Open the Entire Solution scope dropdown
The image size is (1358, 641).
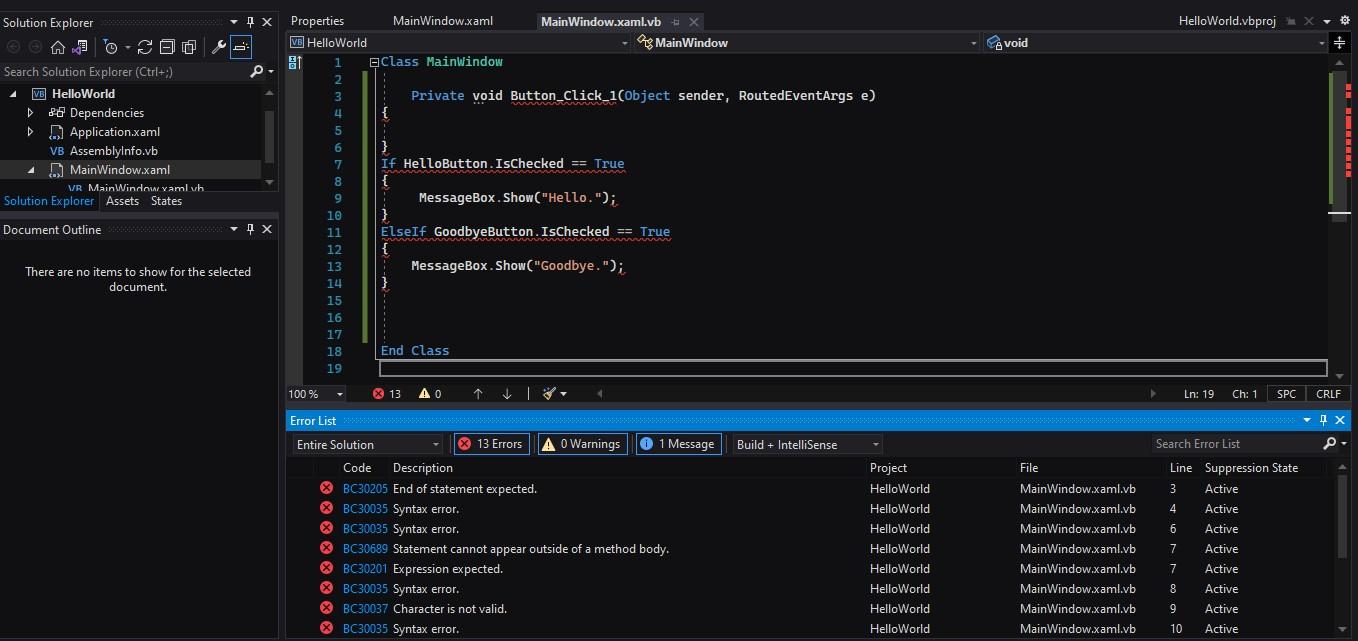pos(366,443)
